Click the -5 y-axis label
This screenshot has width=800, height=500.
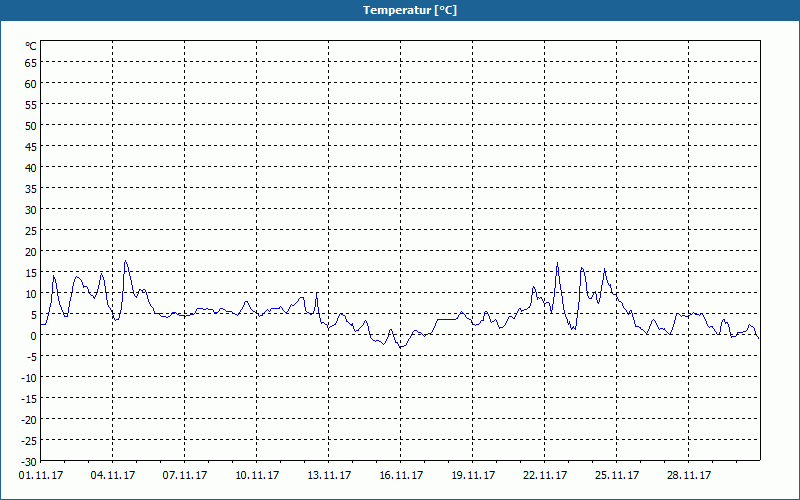point(32,356)
